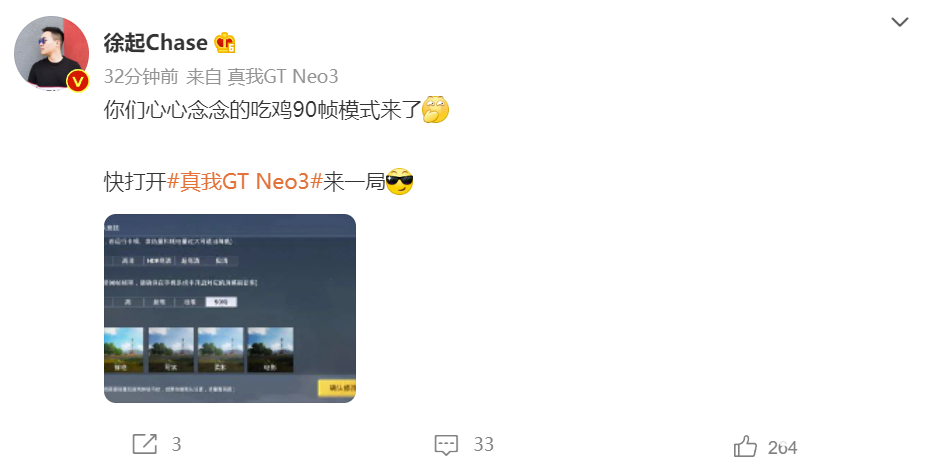Select the HDR高清 graphics quality option

158,261
